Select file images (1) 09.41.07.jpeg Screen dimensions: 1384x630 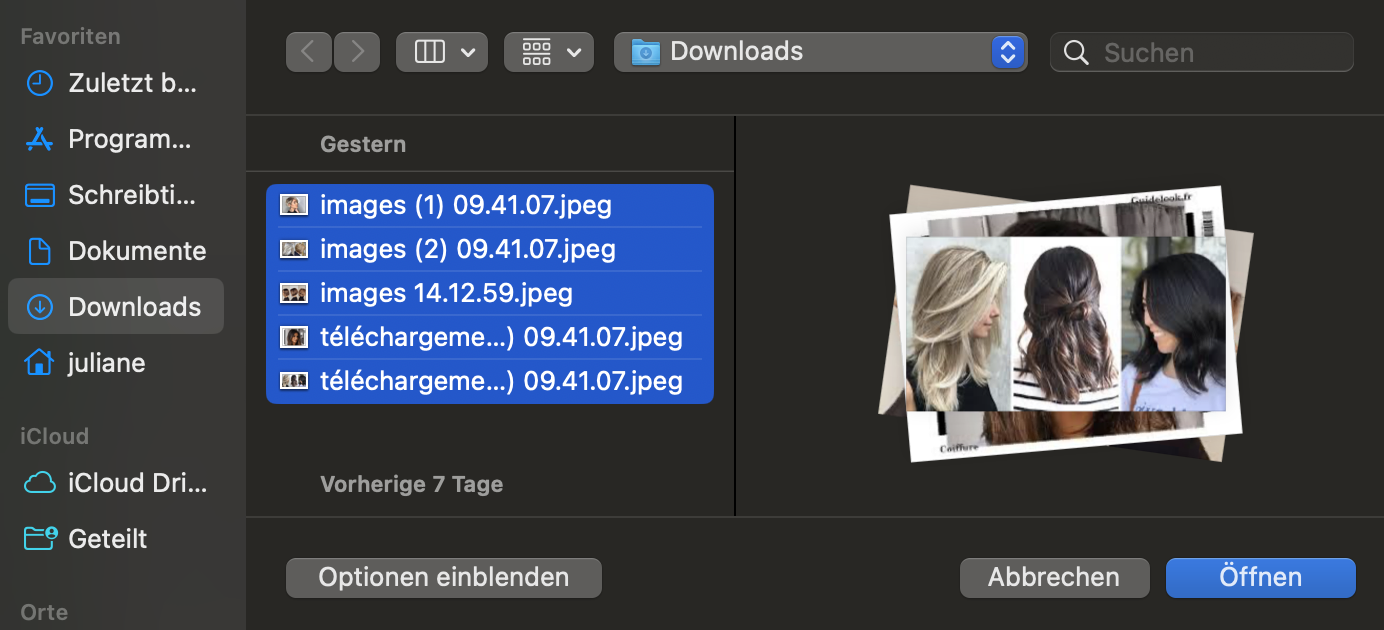pos(466,205)
